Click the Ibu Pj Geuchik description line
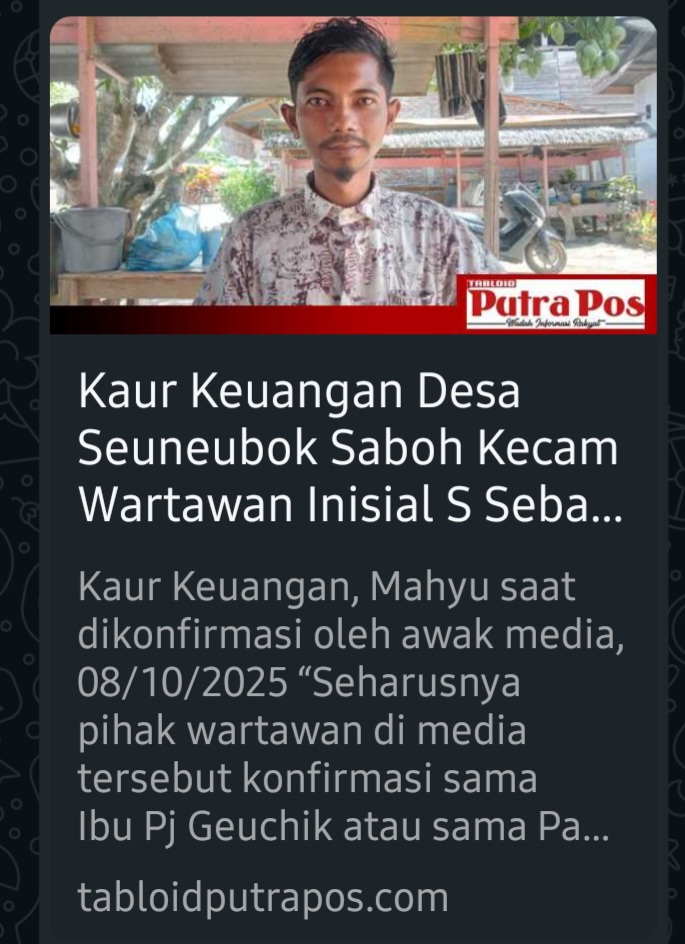This screenshot has width=685, height=944. [x=343, y=827]
